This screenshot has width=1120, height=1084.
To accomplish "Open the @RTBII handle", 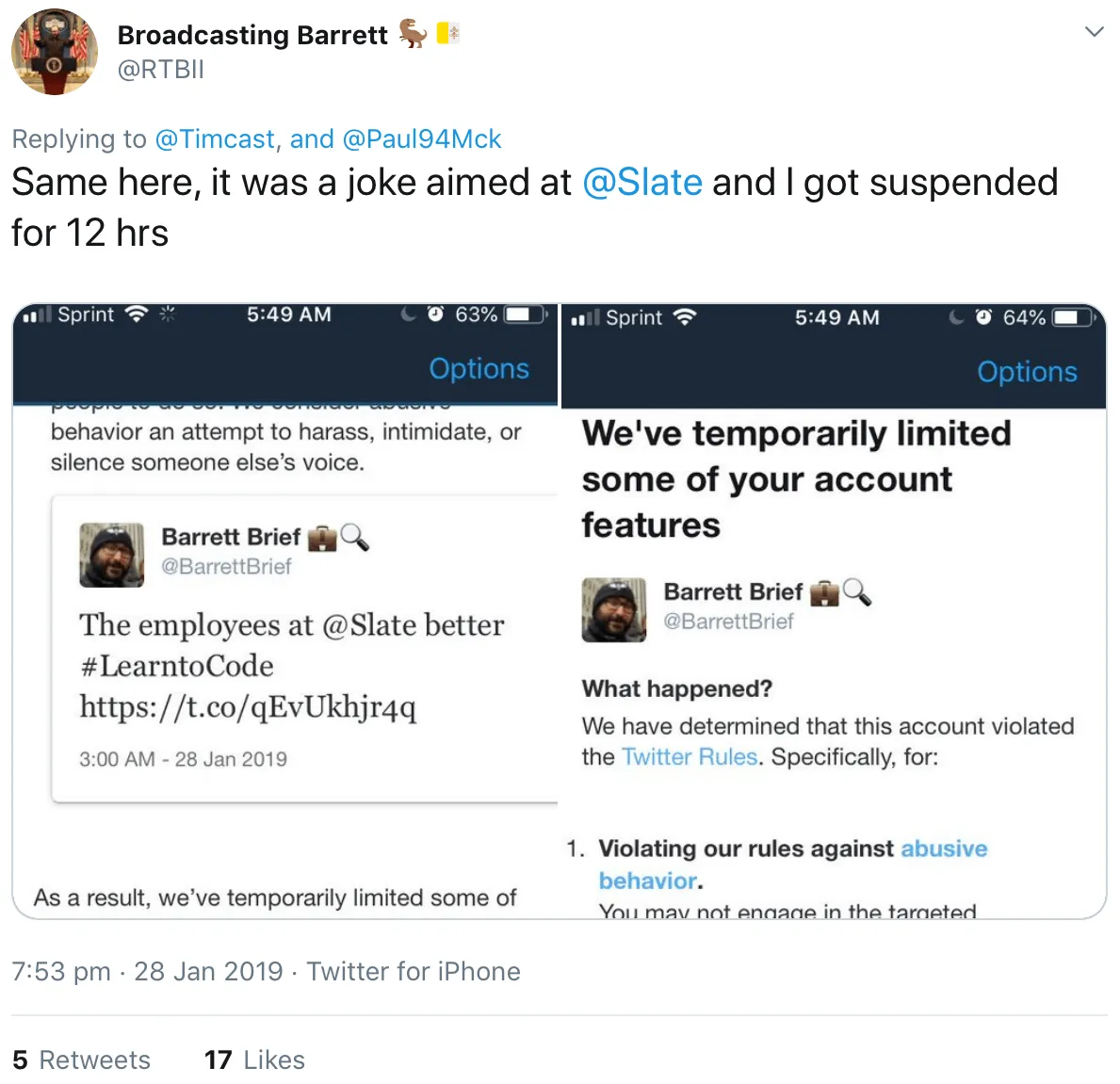I will click(161, 70).
